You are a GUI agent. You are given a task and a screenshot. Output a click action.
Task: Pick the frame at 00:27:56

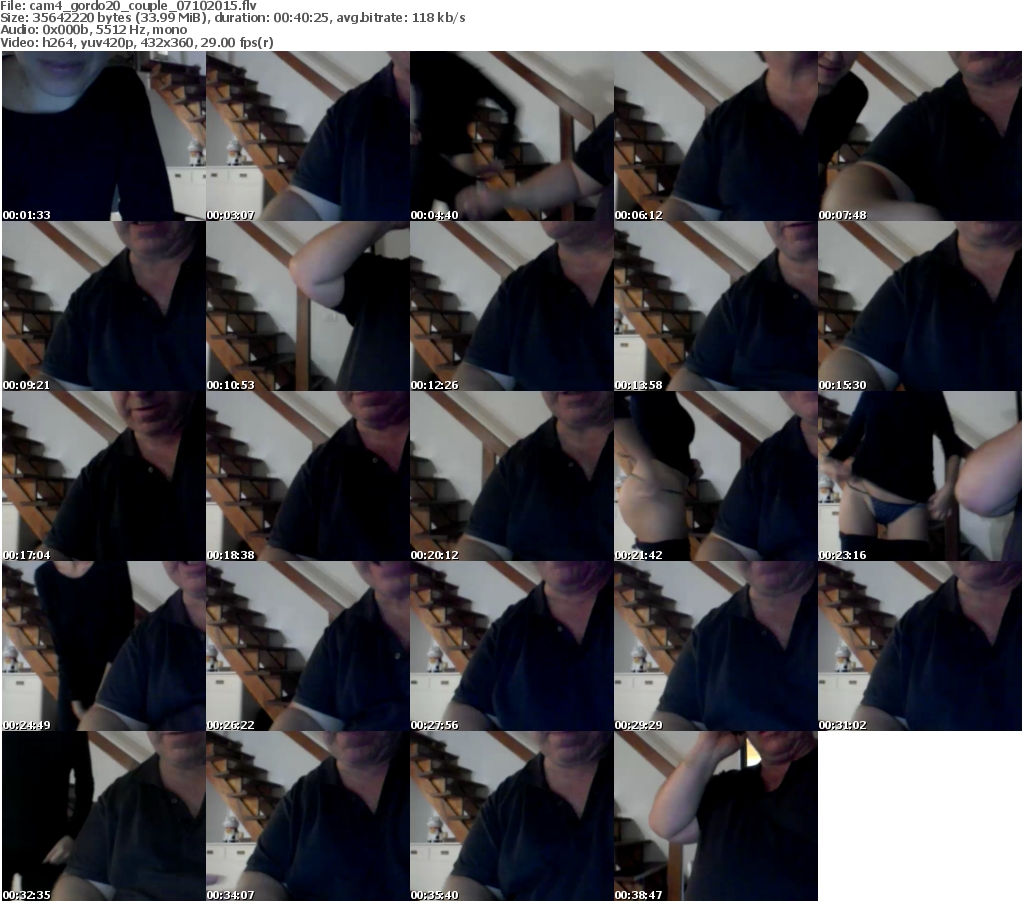511,646
